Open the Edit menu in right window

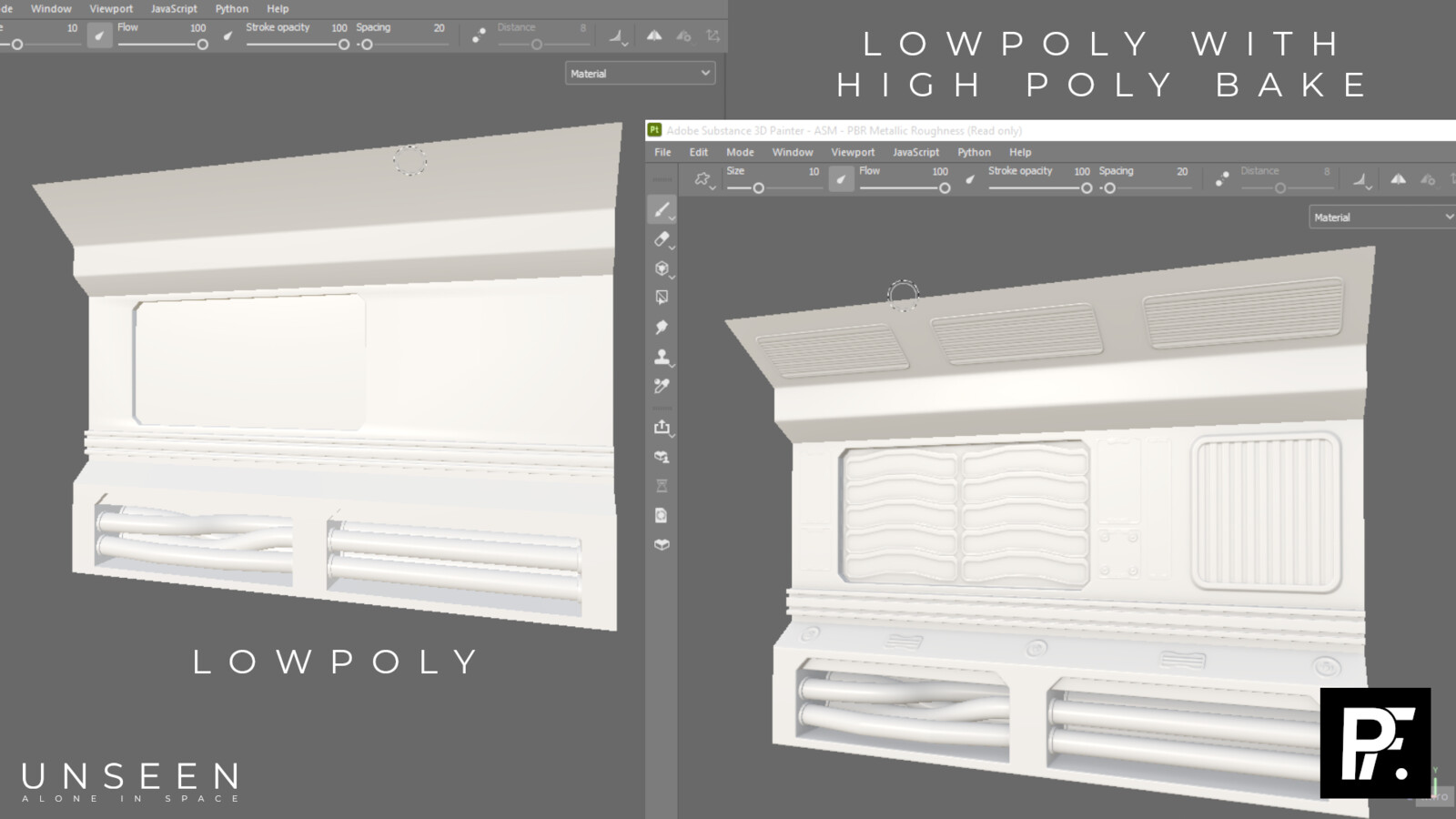698,152
